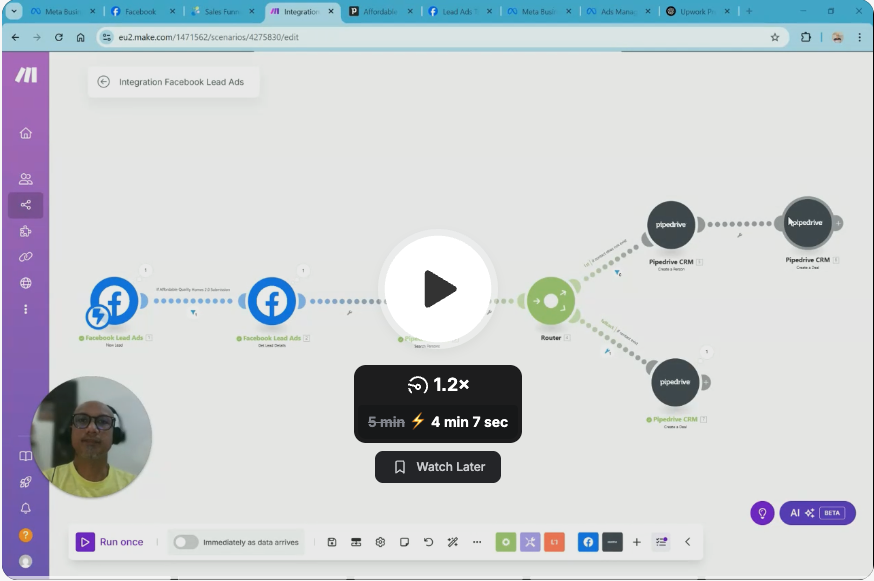Image resolution: width=874 pixels, height=581 pixels.
Task: Save video with Watch Later
Action: (x=438, y=467)
